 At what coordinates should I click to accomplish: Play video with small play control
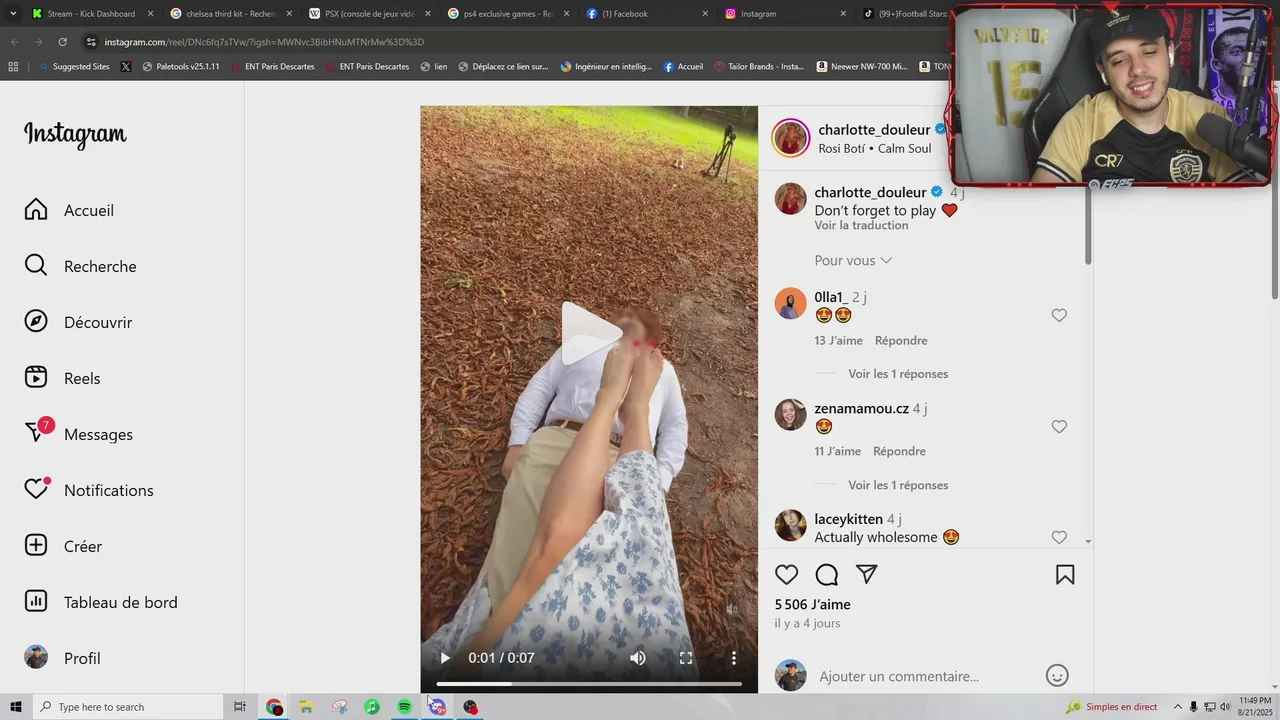pos(445,658)
